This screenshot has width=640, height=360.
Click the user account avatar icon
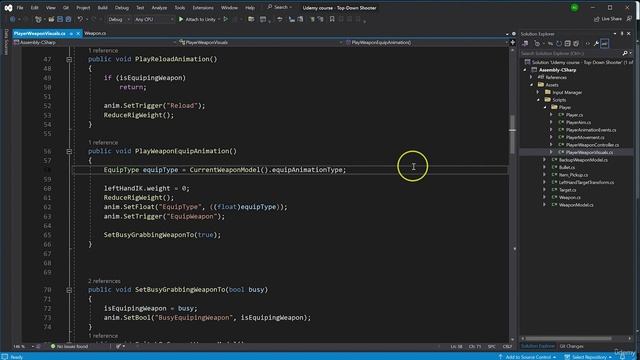click(x=574, y=7)
